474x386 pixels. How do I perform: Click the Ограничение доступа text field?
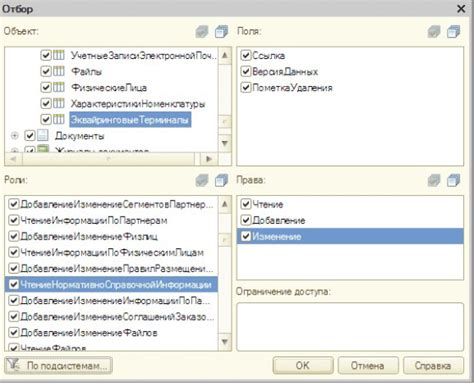coord(350,326)
